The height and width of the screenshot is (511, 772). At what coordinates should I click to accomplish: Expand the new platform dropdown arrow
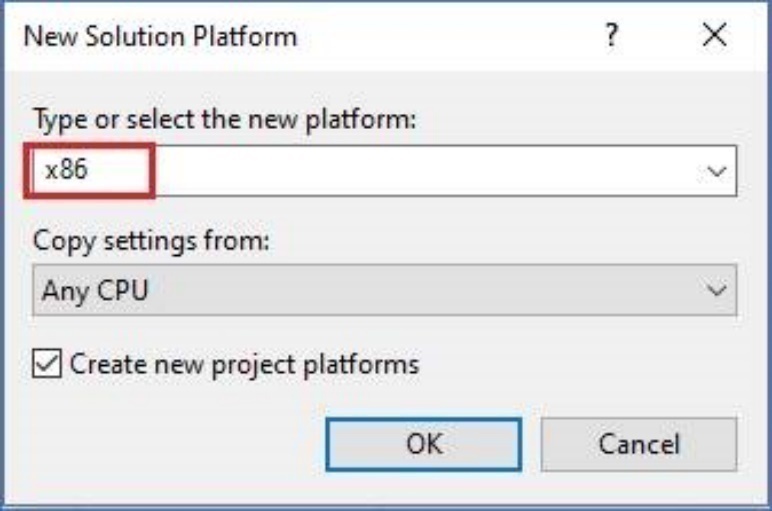pyautogui.click(x=716, y=171)
